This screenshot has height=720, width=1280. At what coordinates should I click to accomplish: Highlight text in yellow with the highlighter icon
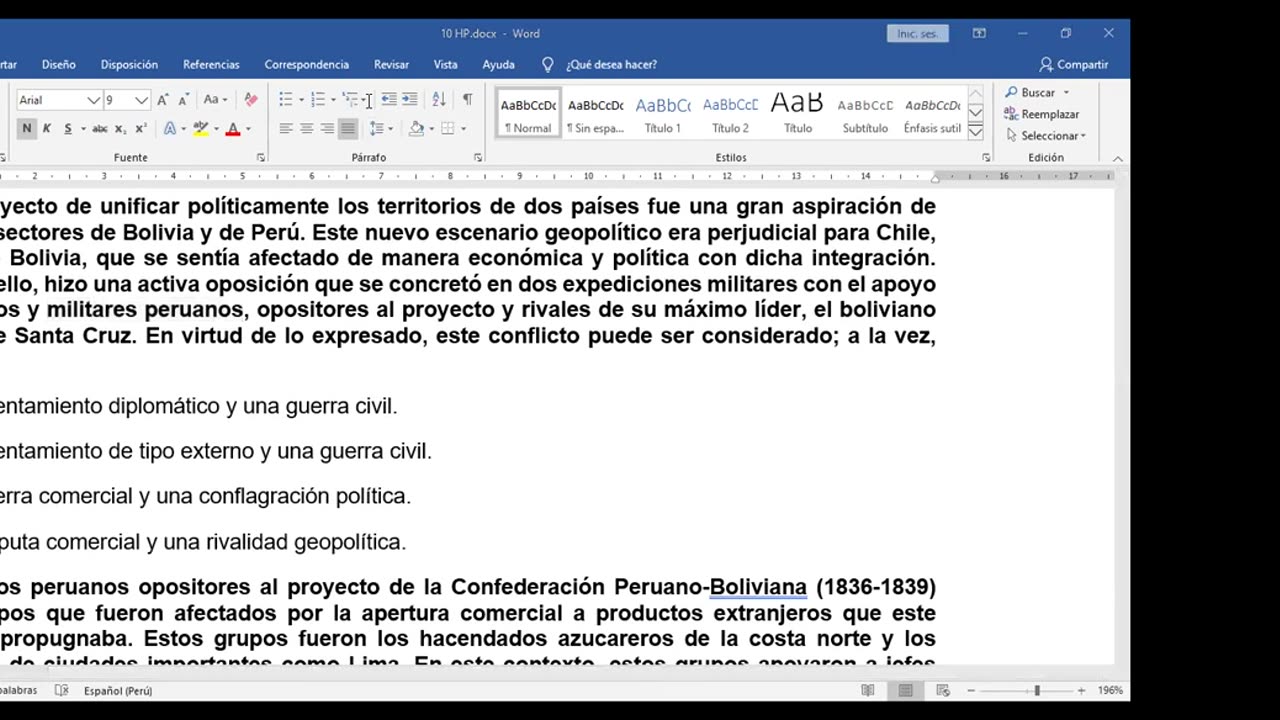(x=201, y=129)
